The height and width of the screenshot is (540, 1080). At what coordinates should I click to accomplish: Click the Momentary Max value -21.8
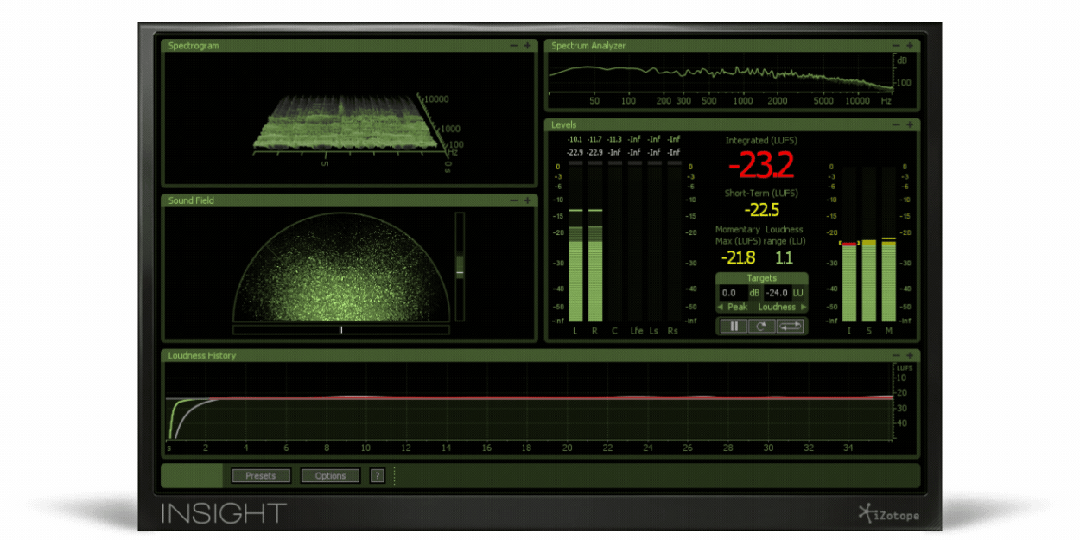[738, 258]
